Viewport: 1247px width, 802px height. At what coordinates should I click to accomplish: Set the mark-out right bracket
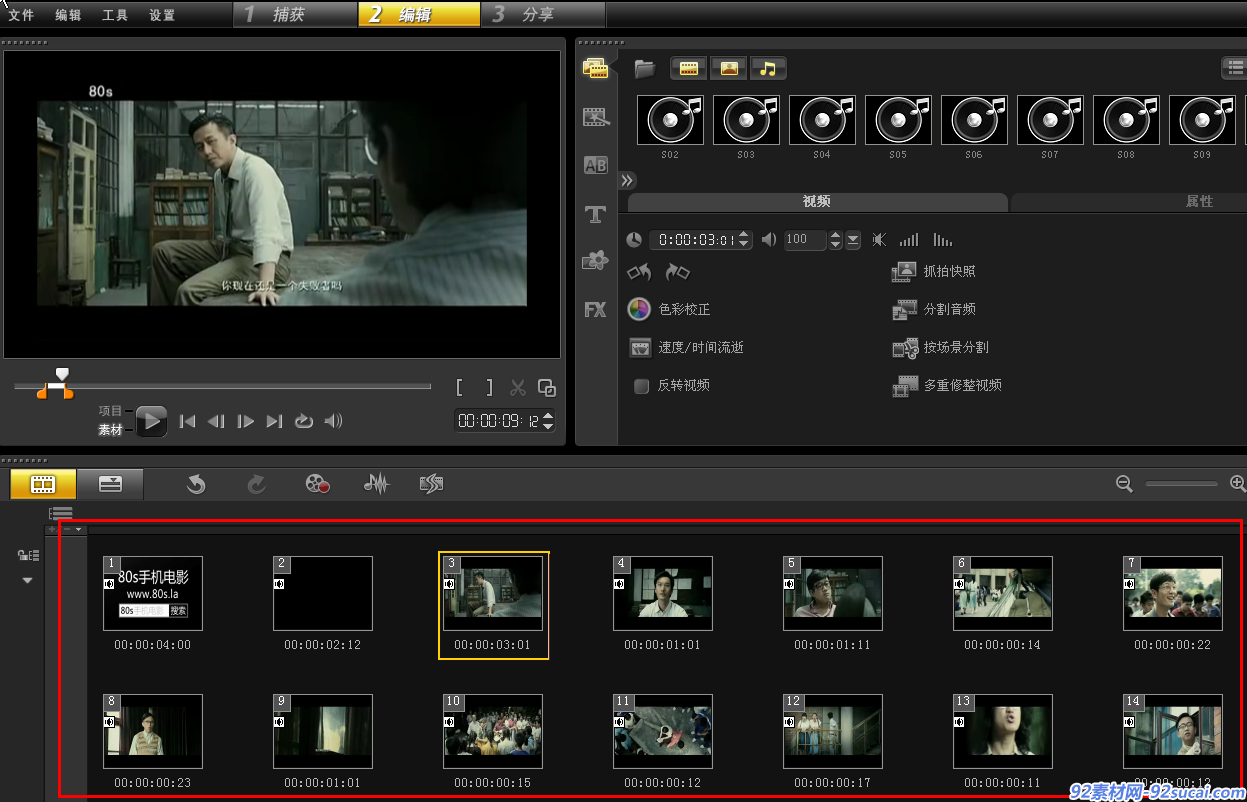click(x=489, y=388)
